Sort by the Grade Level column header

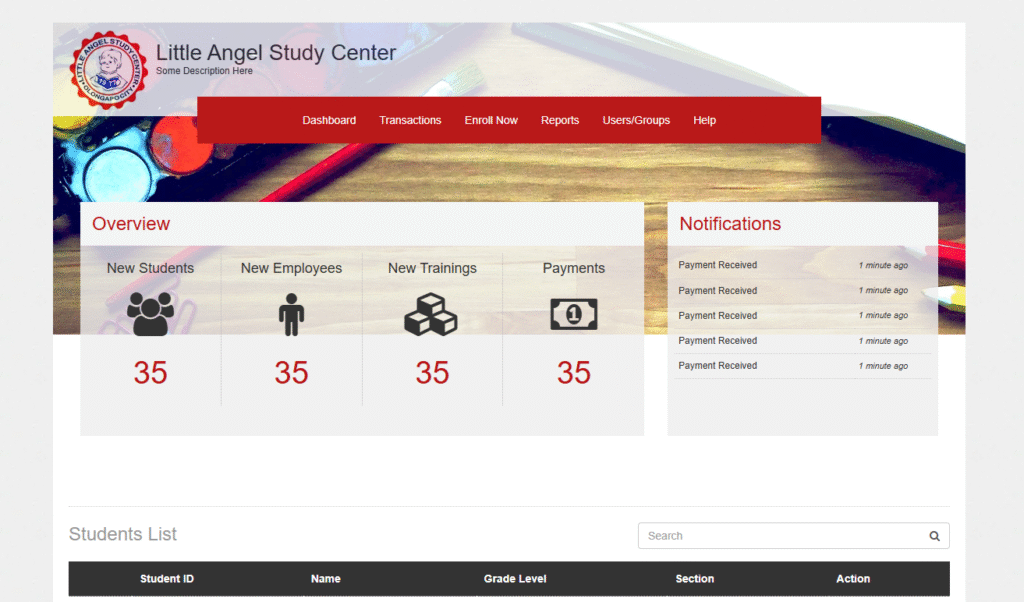tap(514, 579)
